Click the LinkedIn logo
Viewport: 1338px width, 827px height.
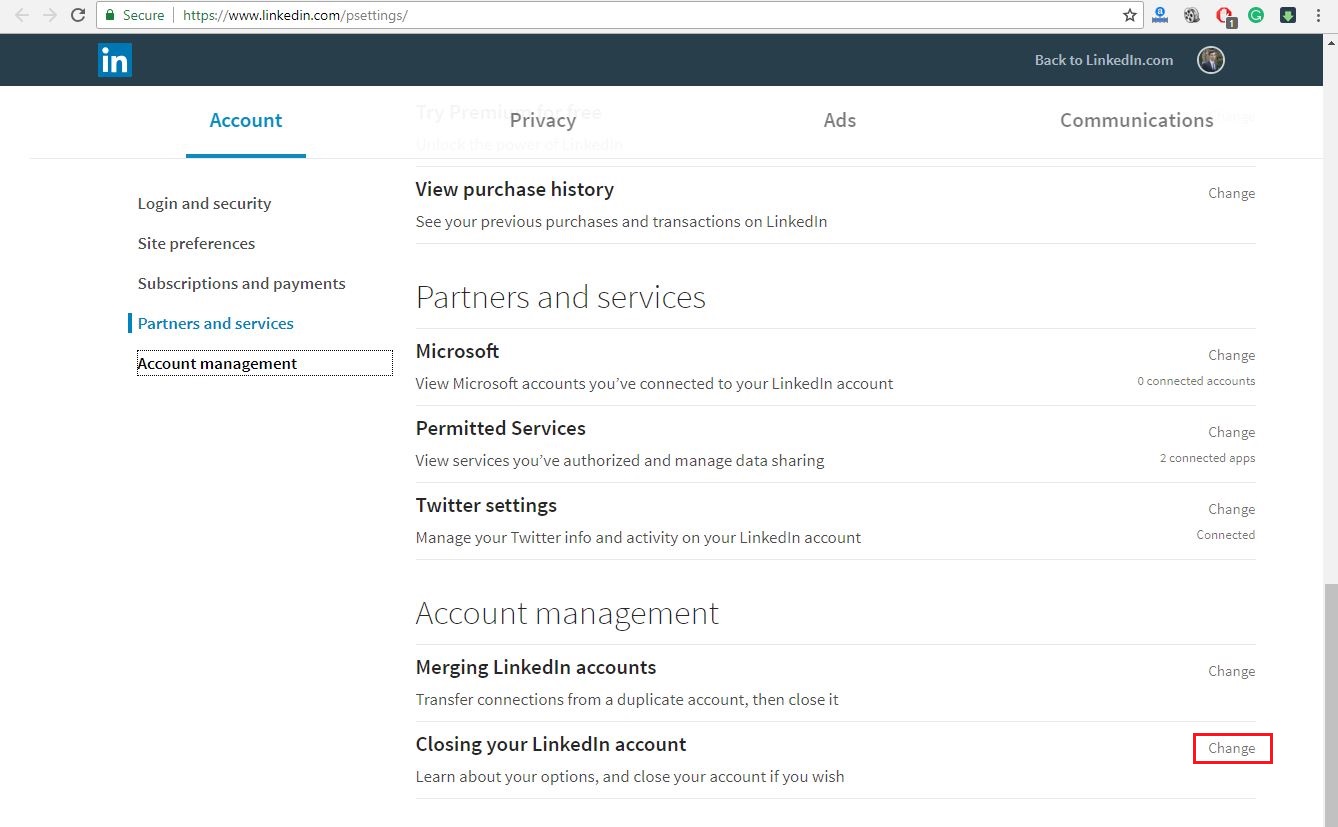[115, 60]
